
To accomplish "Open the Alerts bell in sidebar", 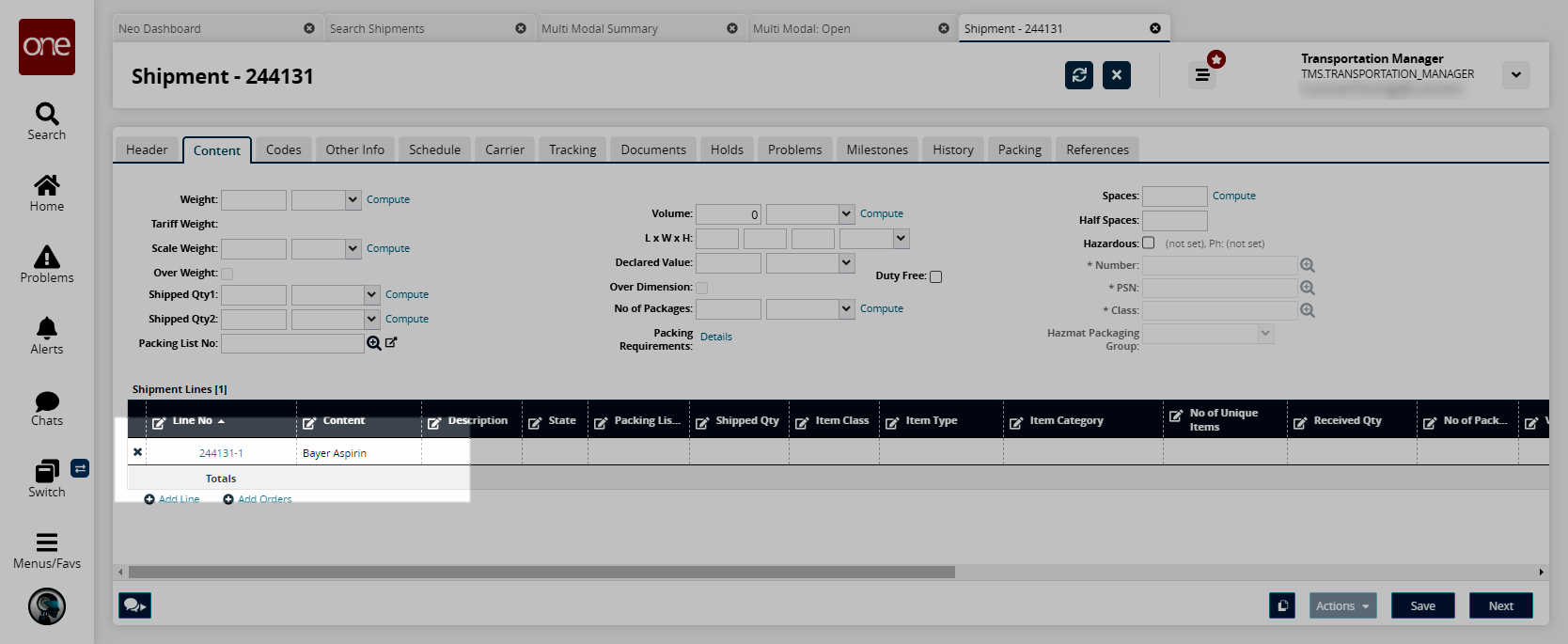I will coord(47,328).
